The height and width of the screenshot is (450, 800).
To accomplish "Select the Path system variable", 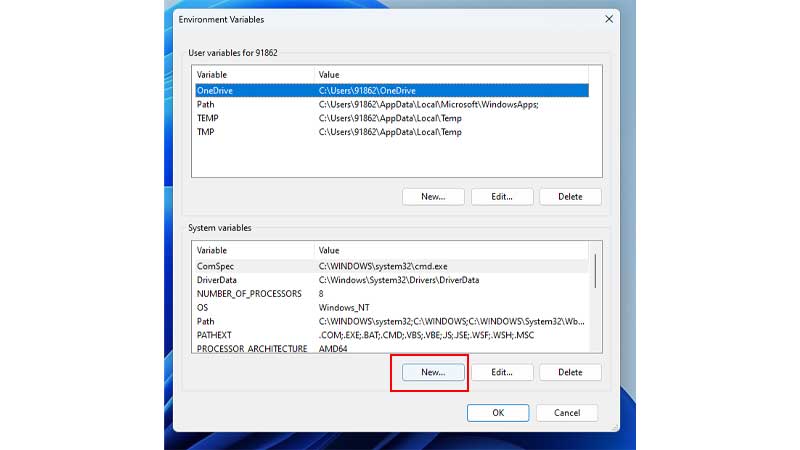I will coord(391,321).
